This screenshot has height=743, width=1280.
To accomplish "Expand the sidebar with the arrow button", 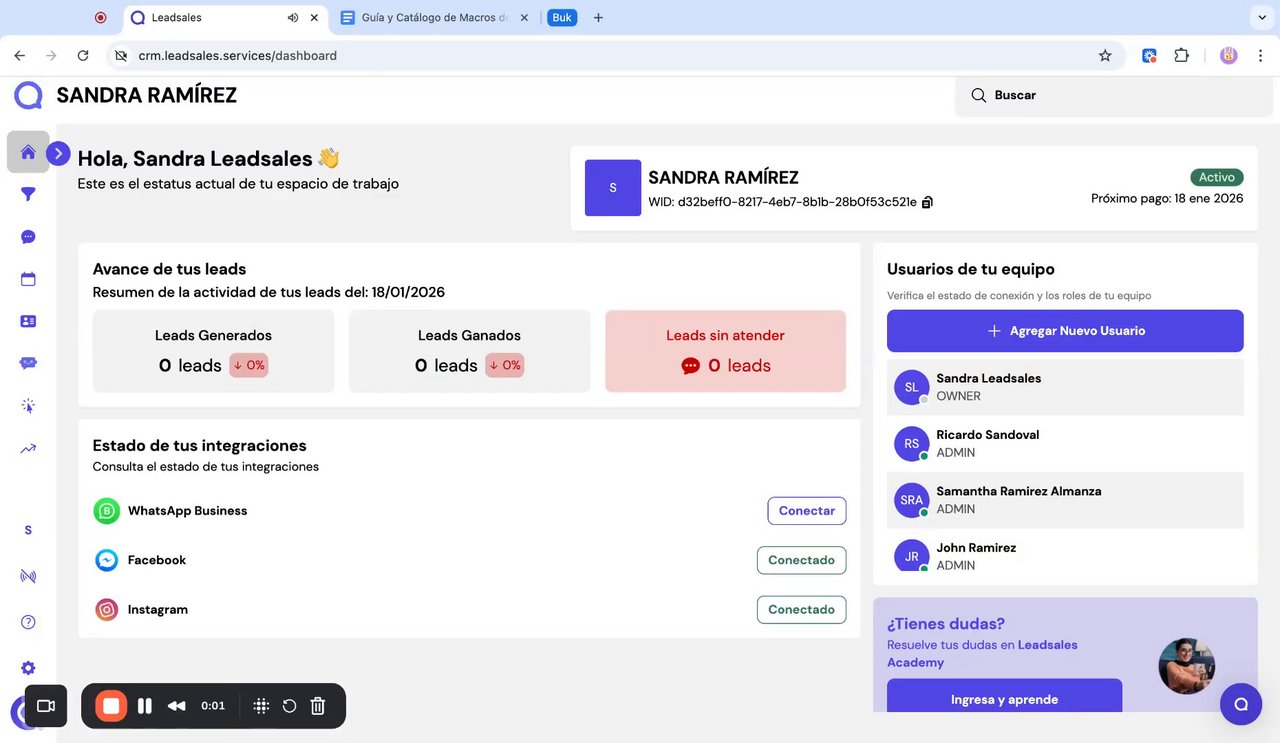I will pos(59,153).
